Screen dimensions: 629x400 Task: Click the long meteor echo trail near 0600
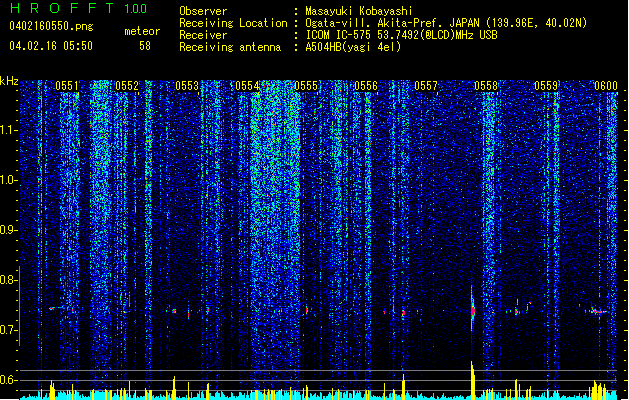[596, 311]
